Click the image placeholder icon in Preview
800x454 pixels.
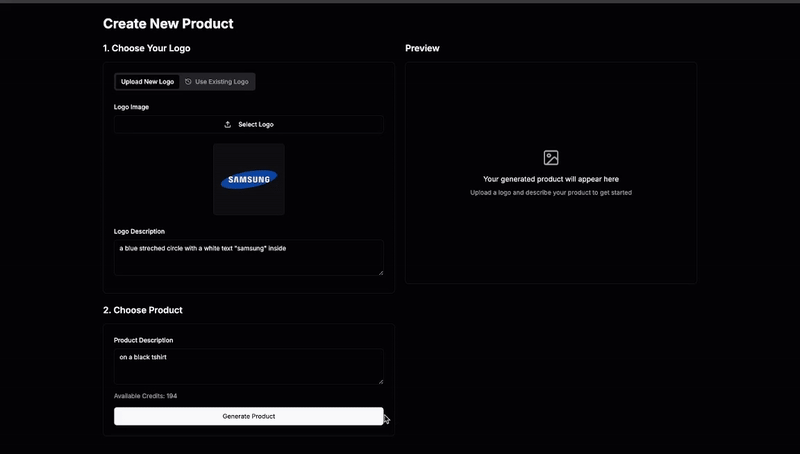(551, 158)
